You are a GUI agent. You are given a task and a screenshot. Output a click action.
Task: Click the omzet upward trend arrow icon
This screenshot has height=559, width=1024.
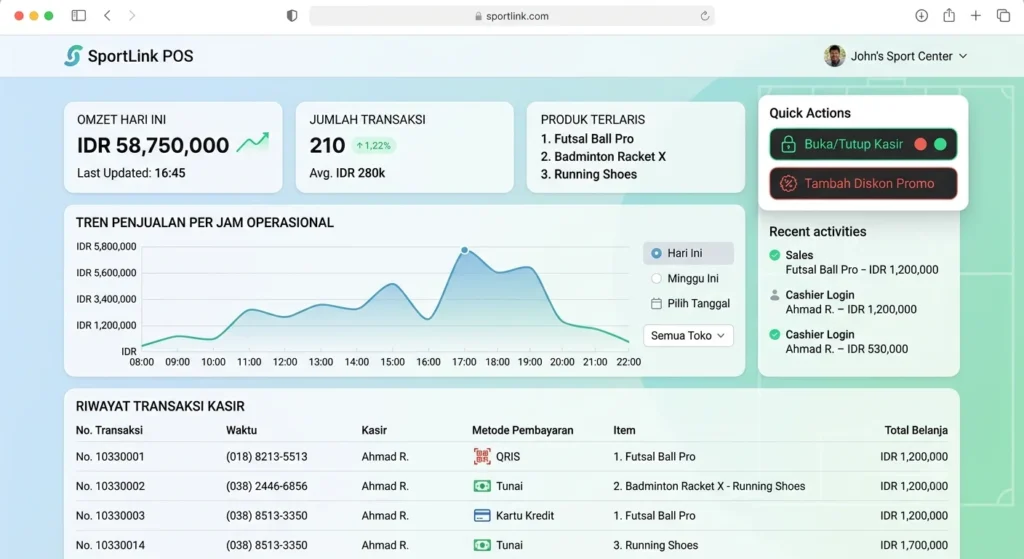click(253, 142)
